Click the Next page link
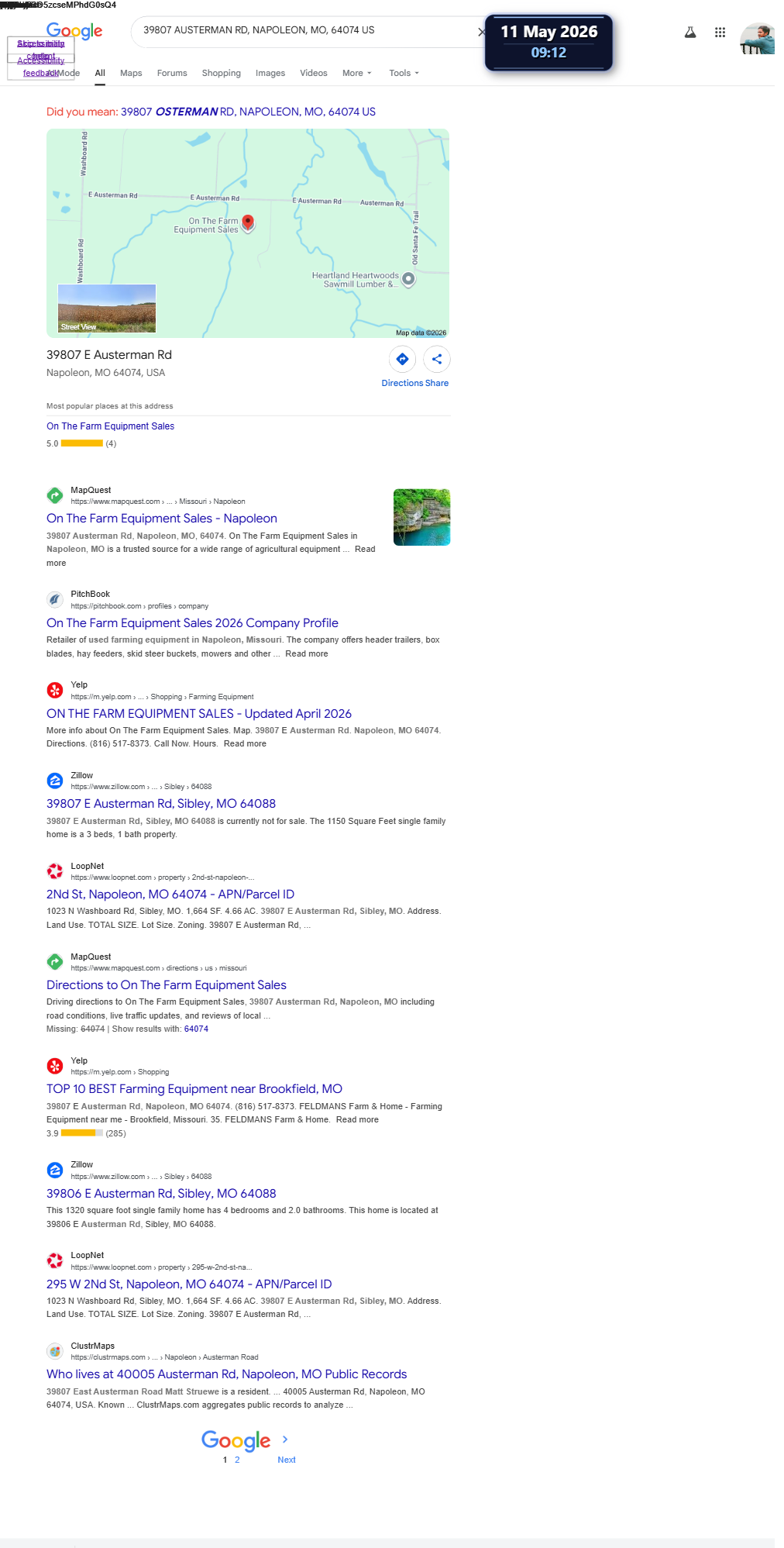The height and width of the screenshot is (1548, 784). click(287, 1460)
